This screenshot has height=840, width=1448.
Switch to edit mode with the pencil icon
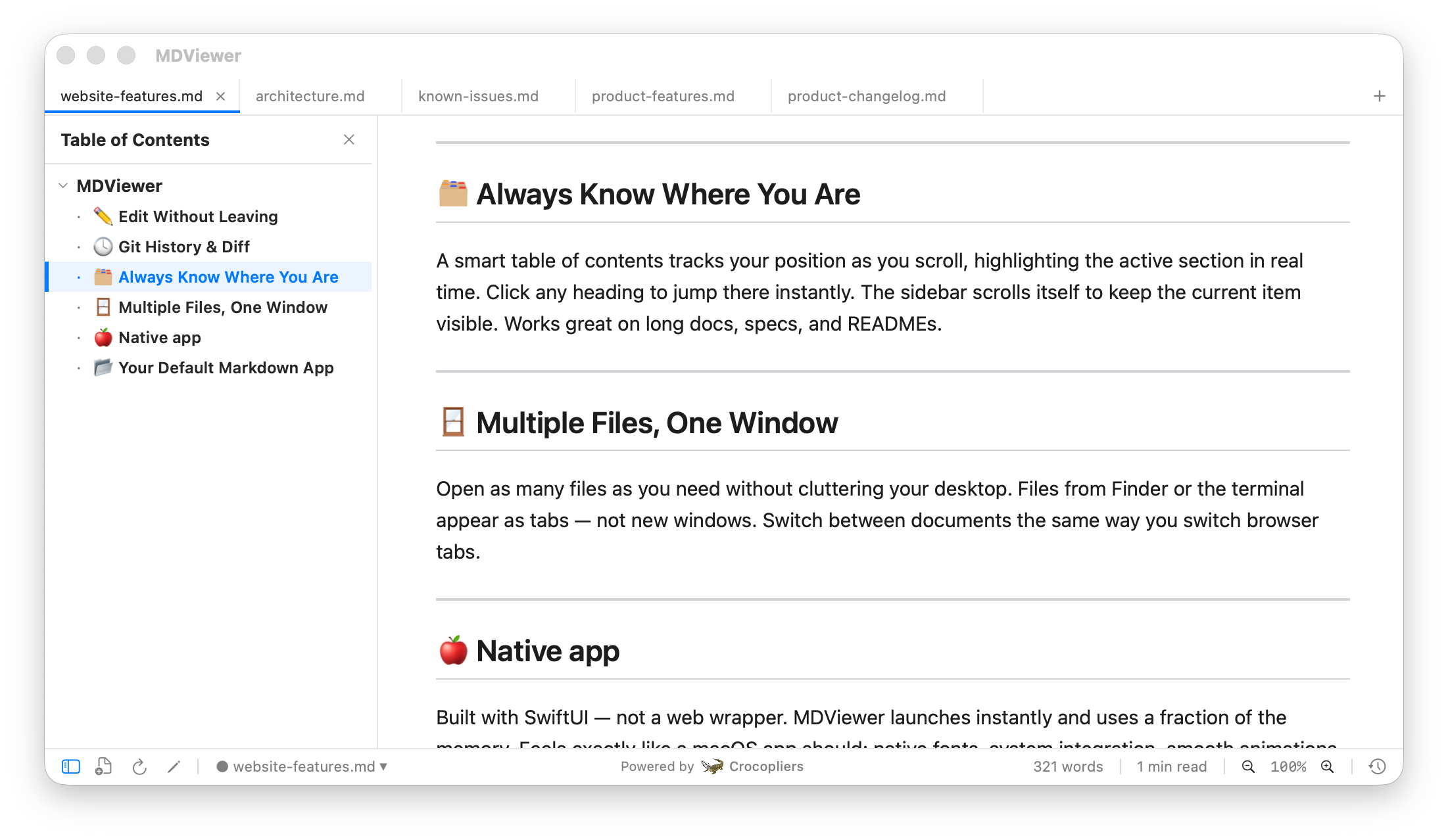(x=174, y=766)
